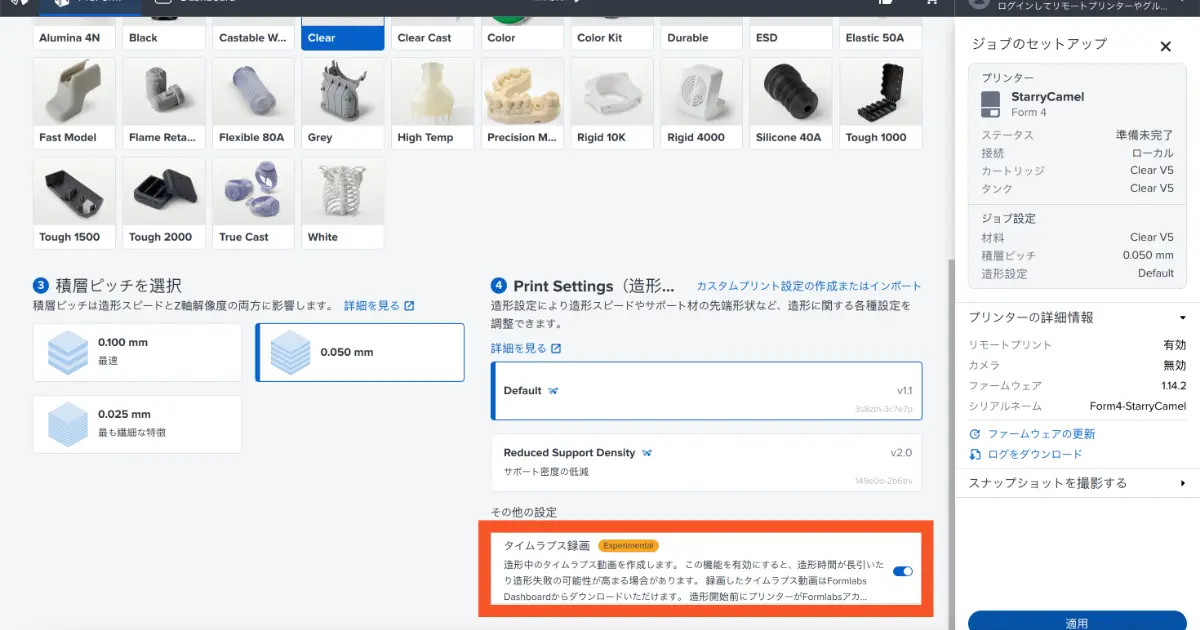This screenshot has width=1200, height=630.
Task: Click the Form4-StarryCamel serial name value
Action: pos(1138,406)
